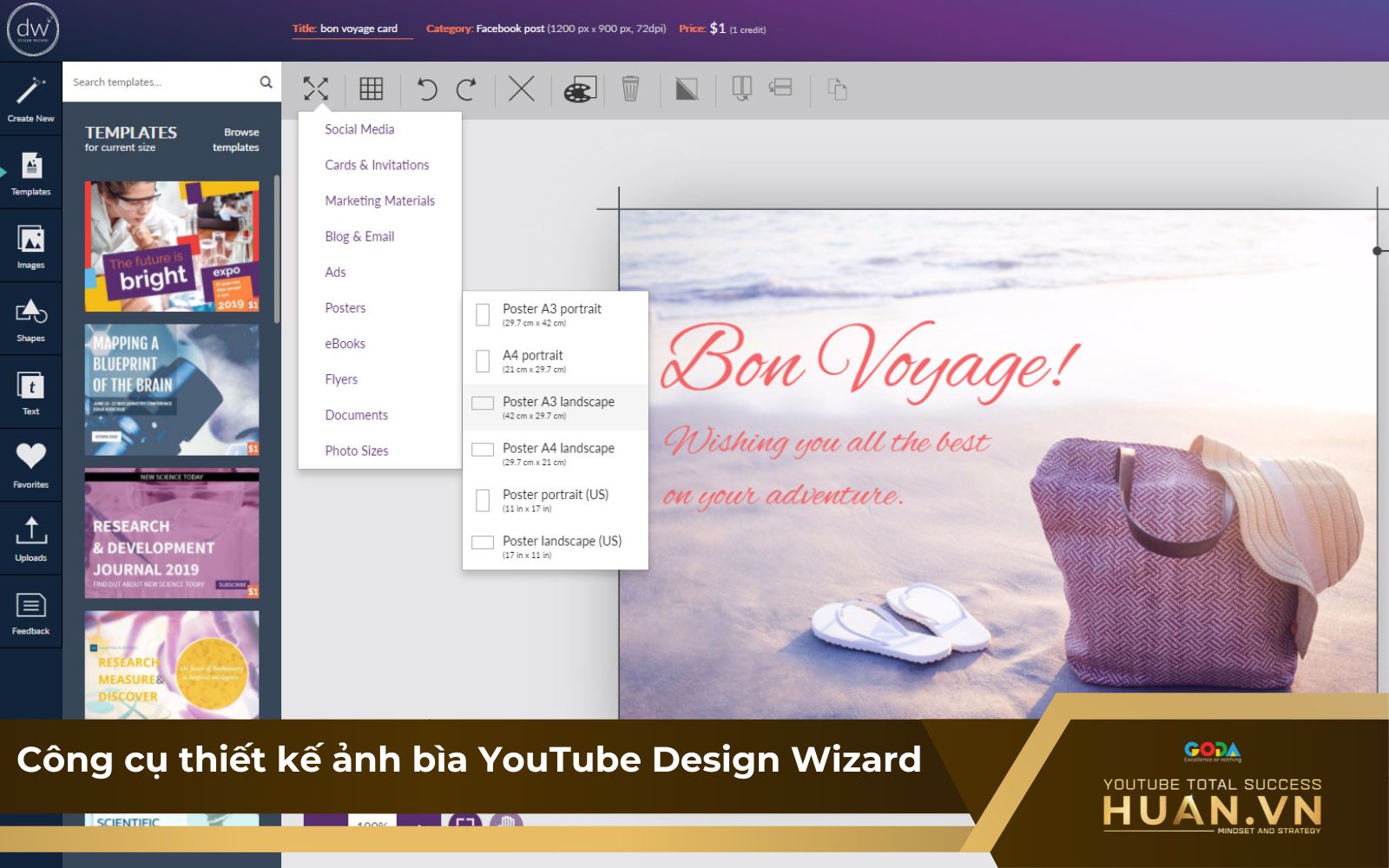Click the Search templates input field

coord(161,82)
